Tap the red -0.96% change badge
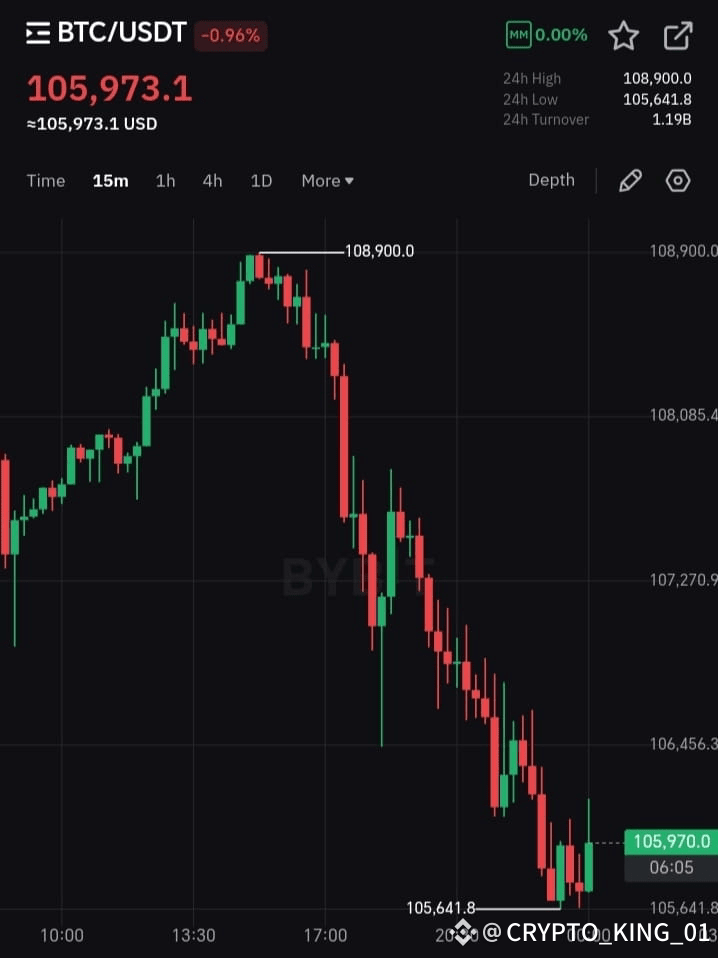The width and height of the screenshot is (718, 958). 231,34
